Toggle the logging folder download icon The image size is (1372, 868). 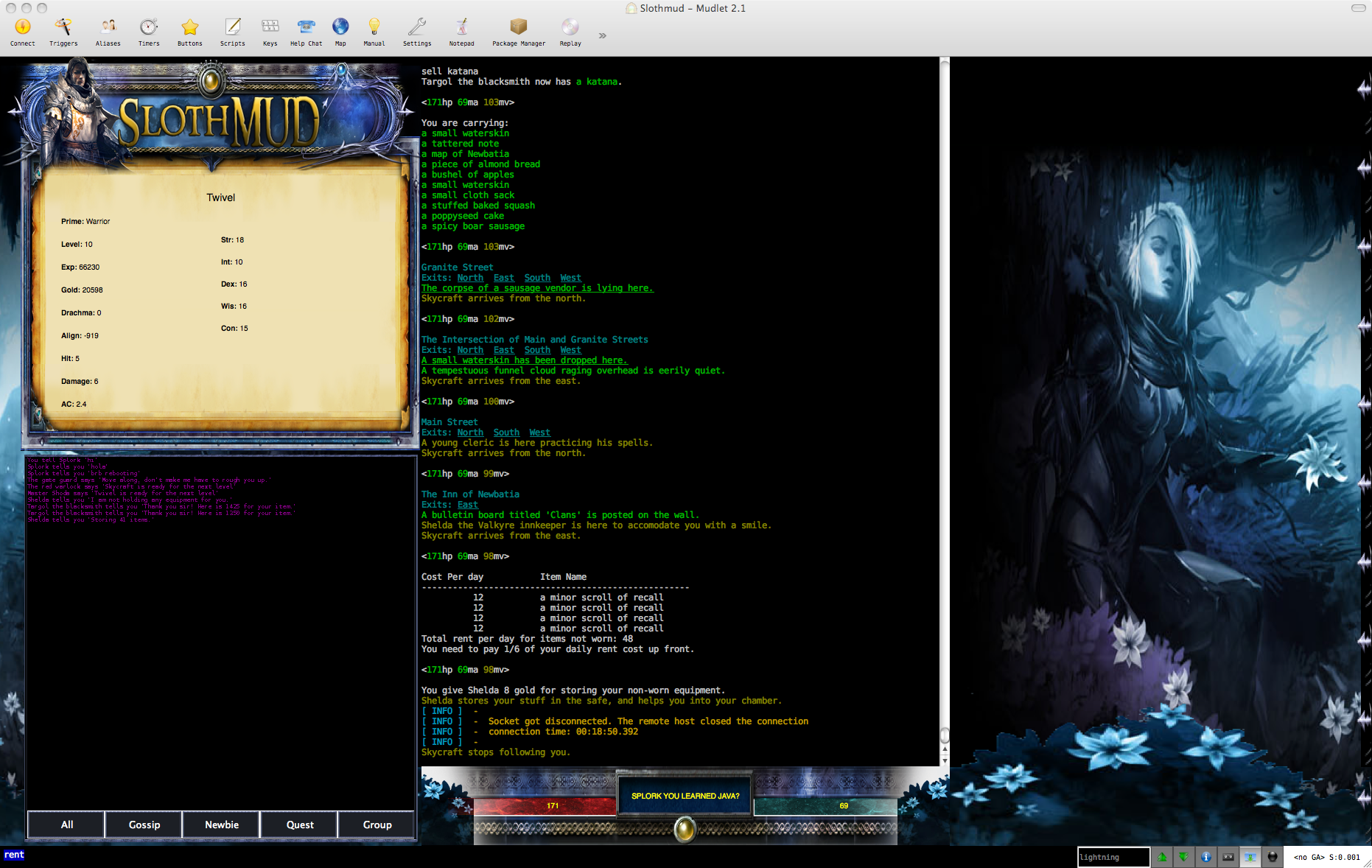(1250, 857)
